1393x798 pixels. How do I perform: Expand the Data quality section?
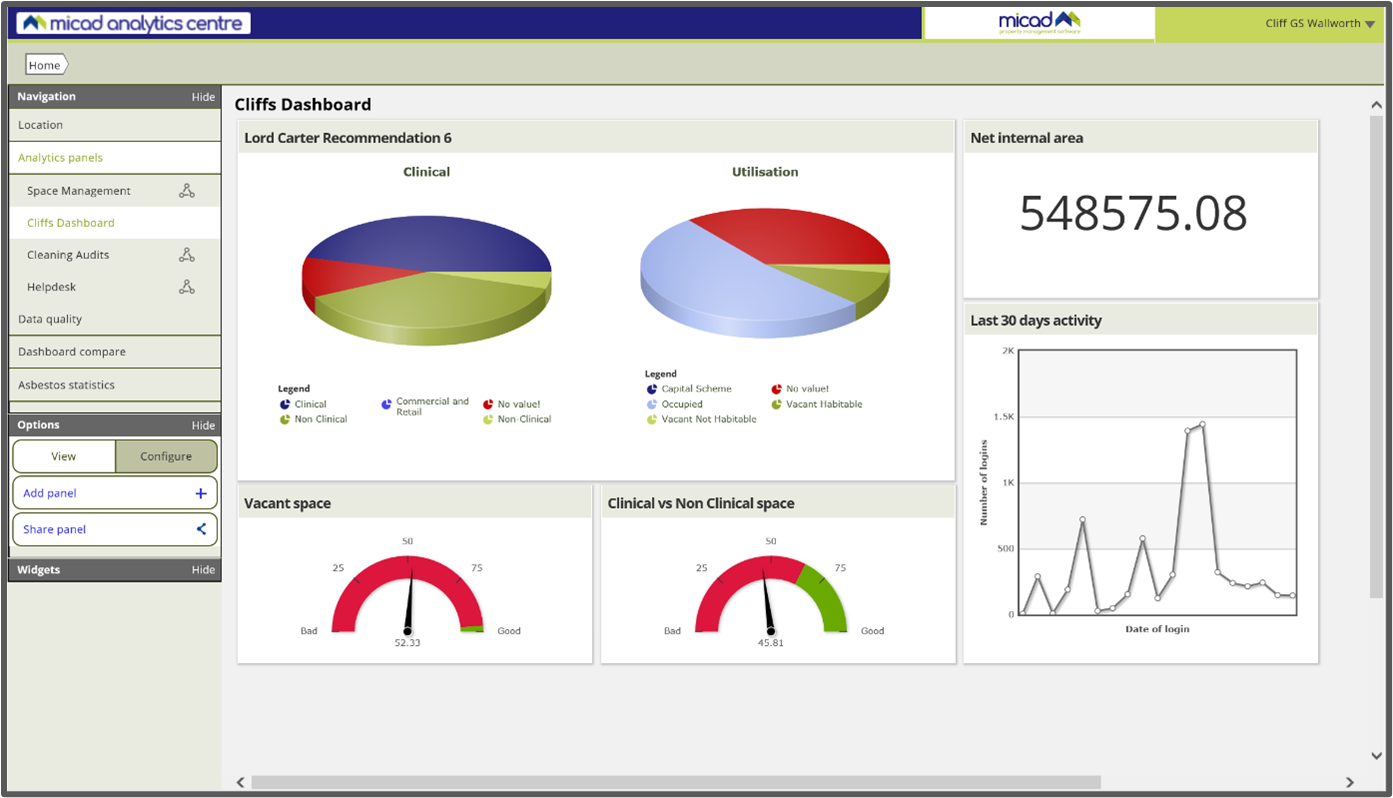coord(50,318)
